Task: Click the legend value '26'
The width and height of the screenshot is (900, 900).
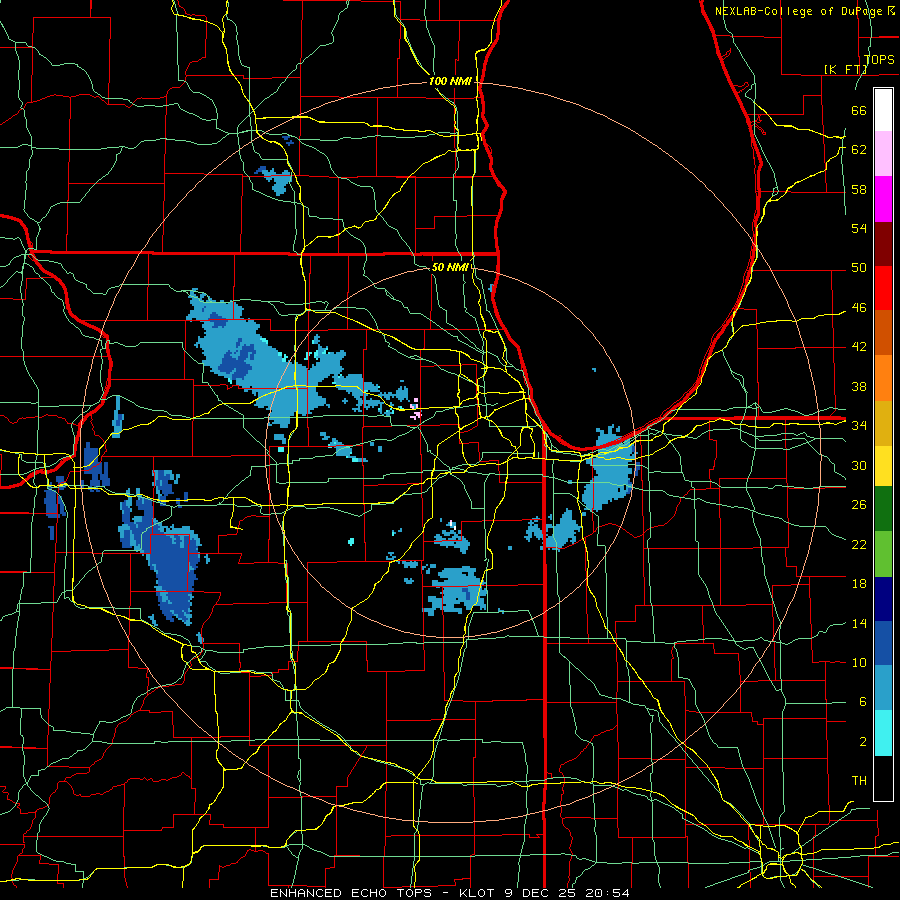Action: click(859, 505)
